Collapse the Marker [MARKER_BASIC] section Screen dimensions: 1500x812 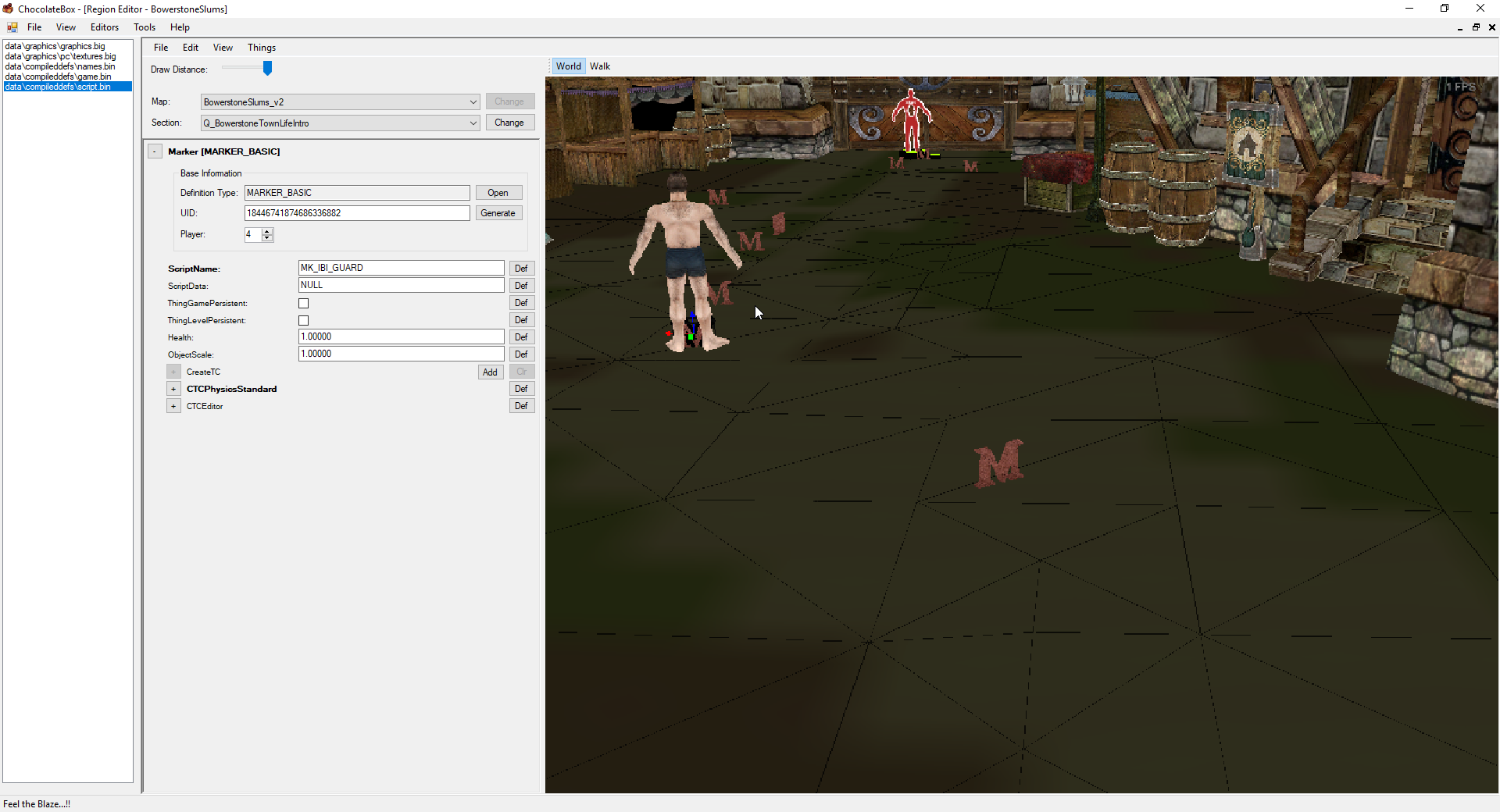pos(155,151)
